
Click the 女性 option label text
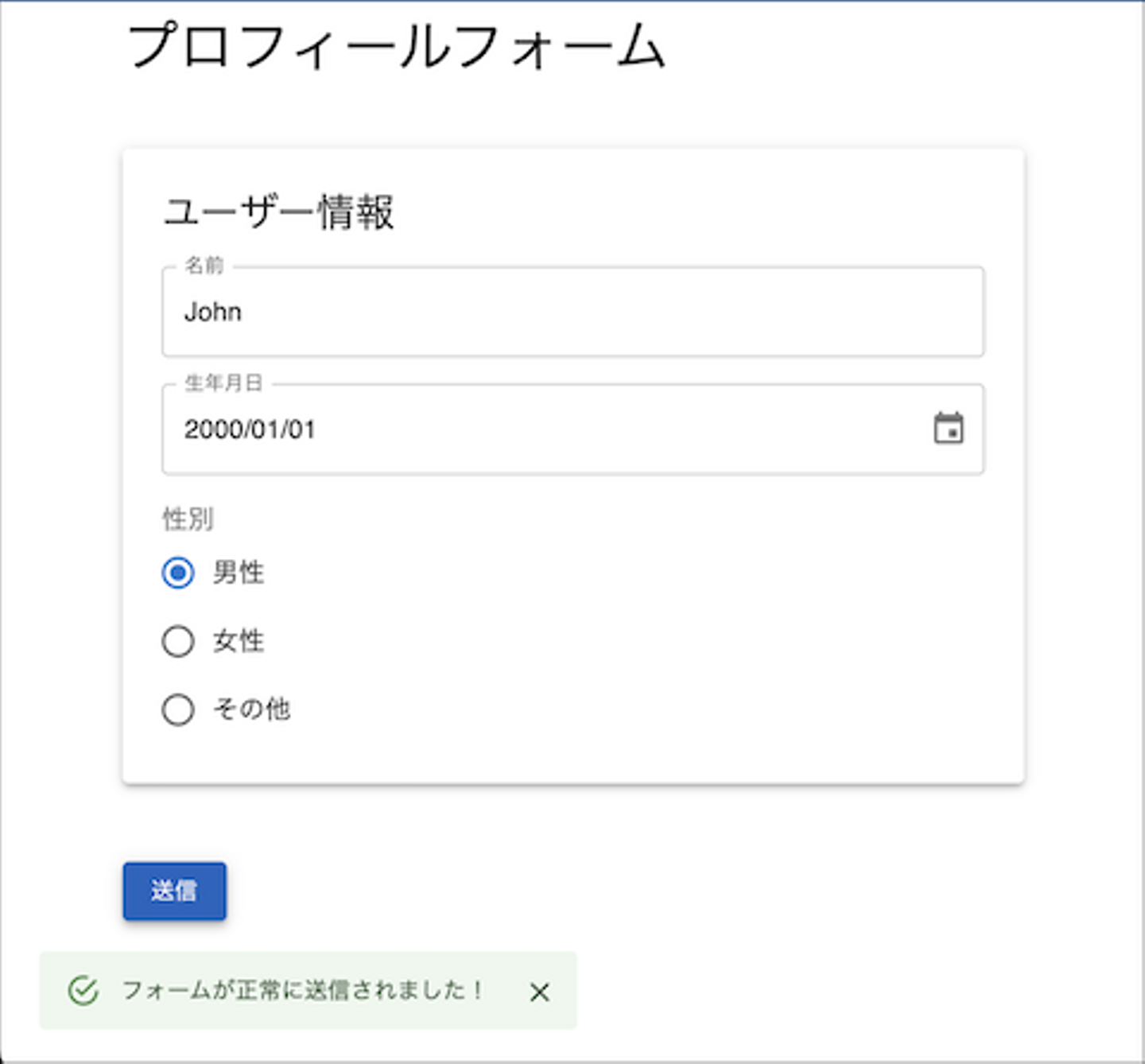238,641
